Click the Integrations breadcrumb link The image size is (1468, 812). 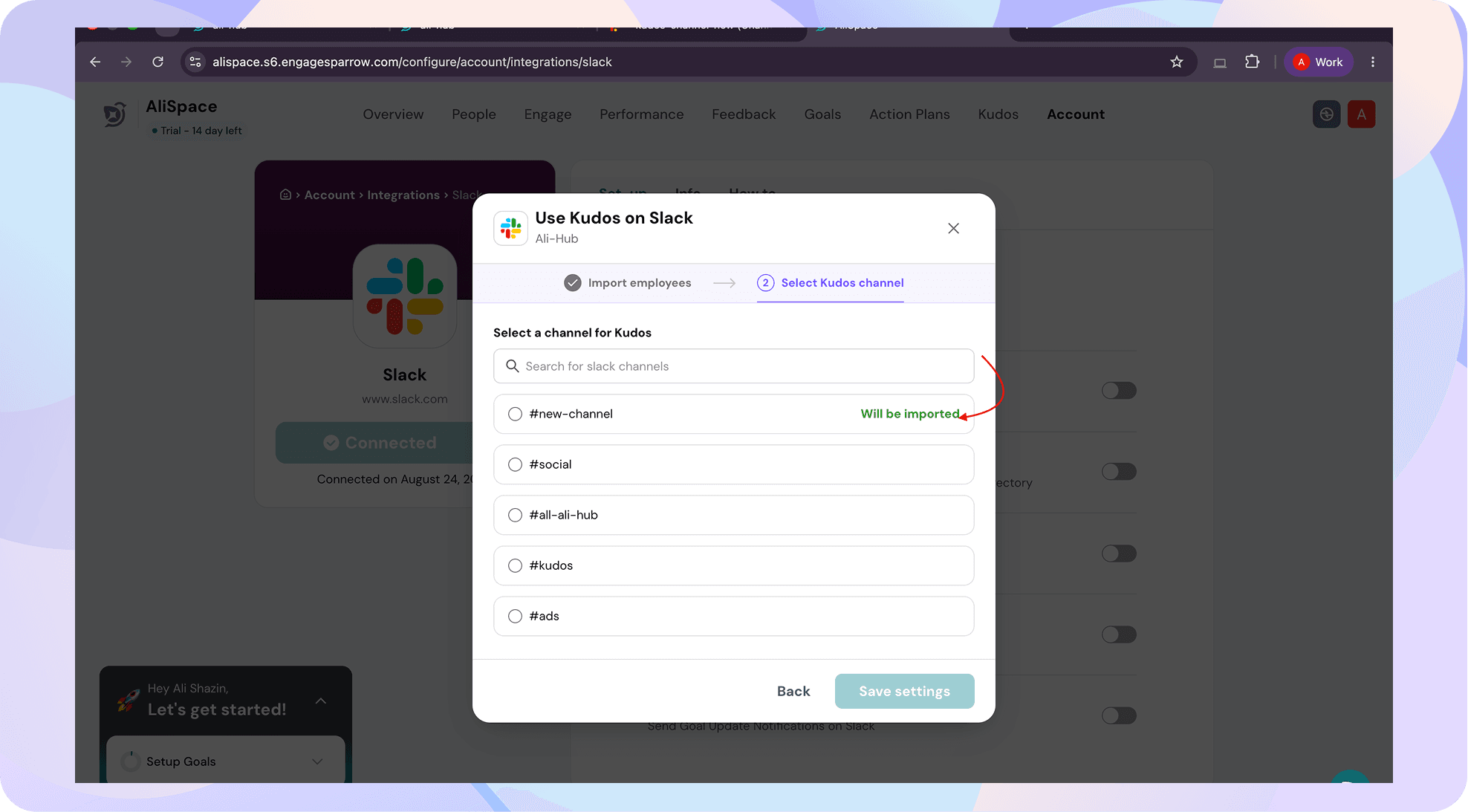(403, 195)
